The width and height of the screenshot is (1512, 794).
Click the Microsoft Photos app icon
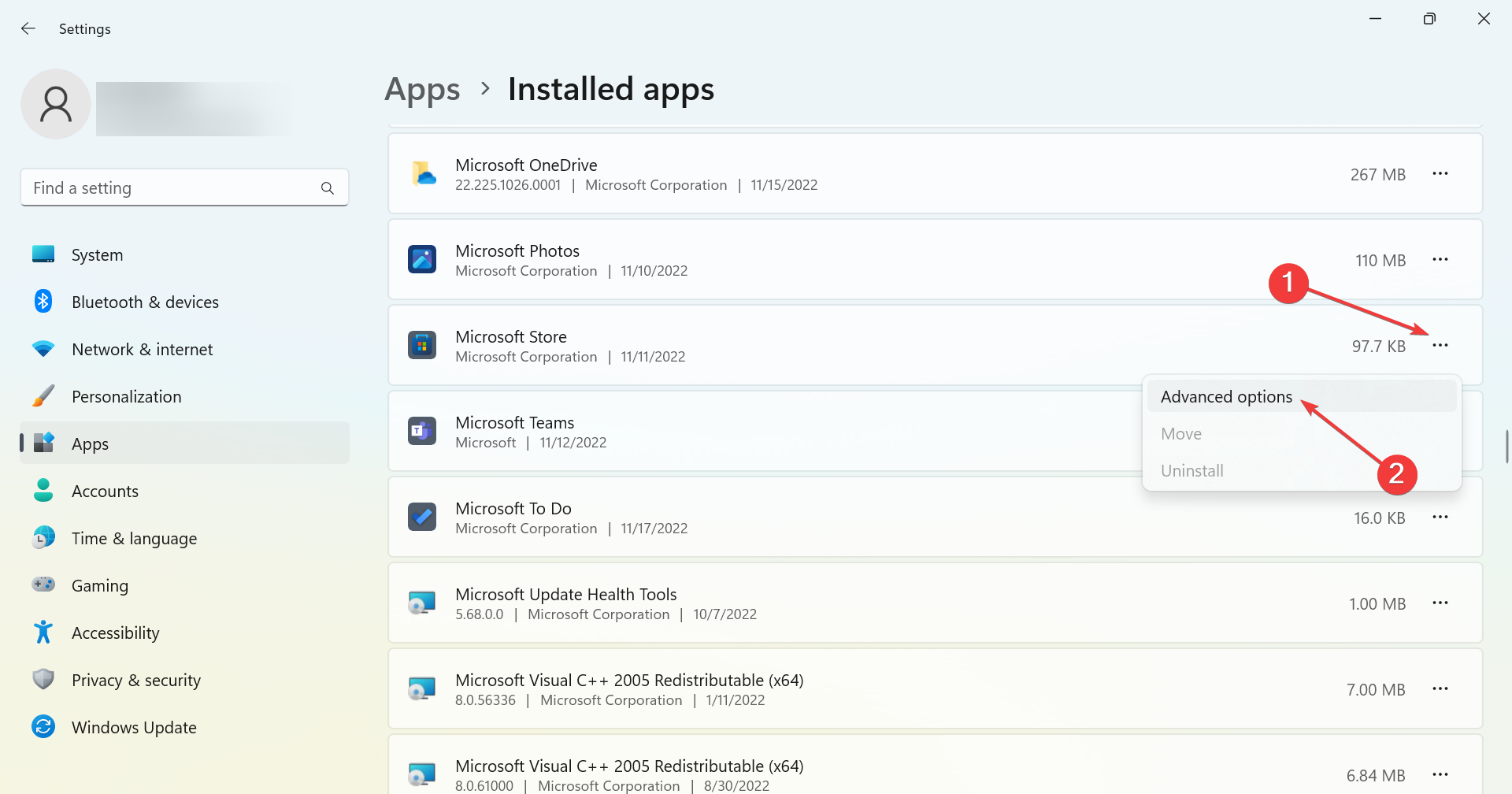(x=422, y=259)
